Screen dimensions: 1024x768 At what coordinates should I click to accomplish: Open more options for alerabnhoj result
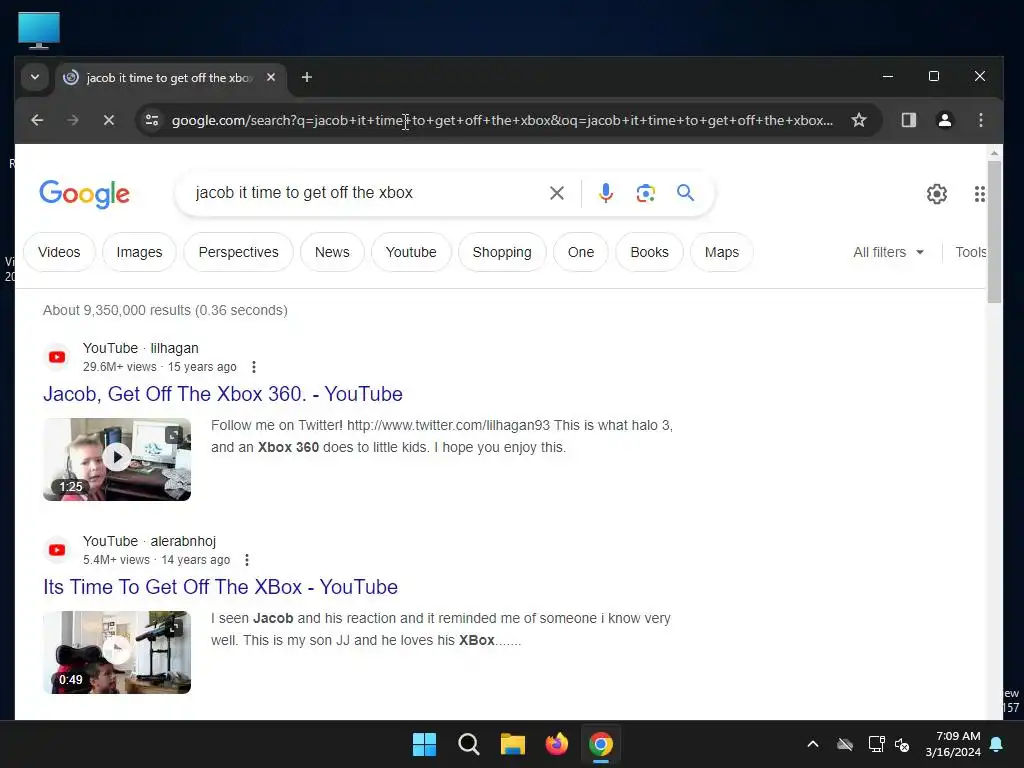pyautogui.click(x=247, y=560)
